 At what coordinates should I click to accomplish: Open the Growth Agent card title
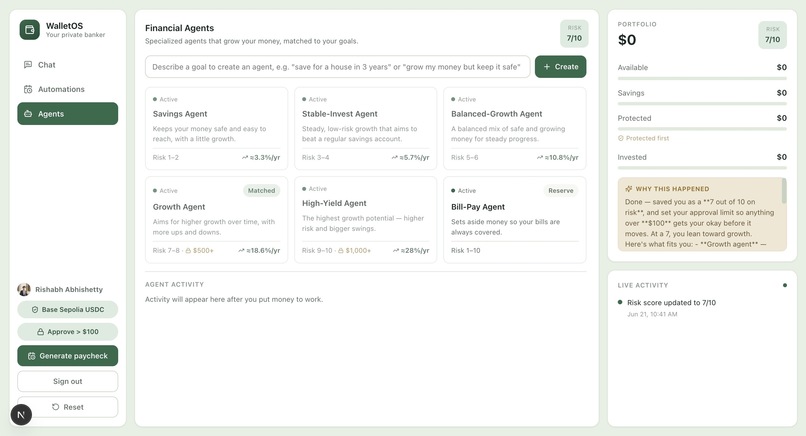pyautogui.click(x=179, y=207)
